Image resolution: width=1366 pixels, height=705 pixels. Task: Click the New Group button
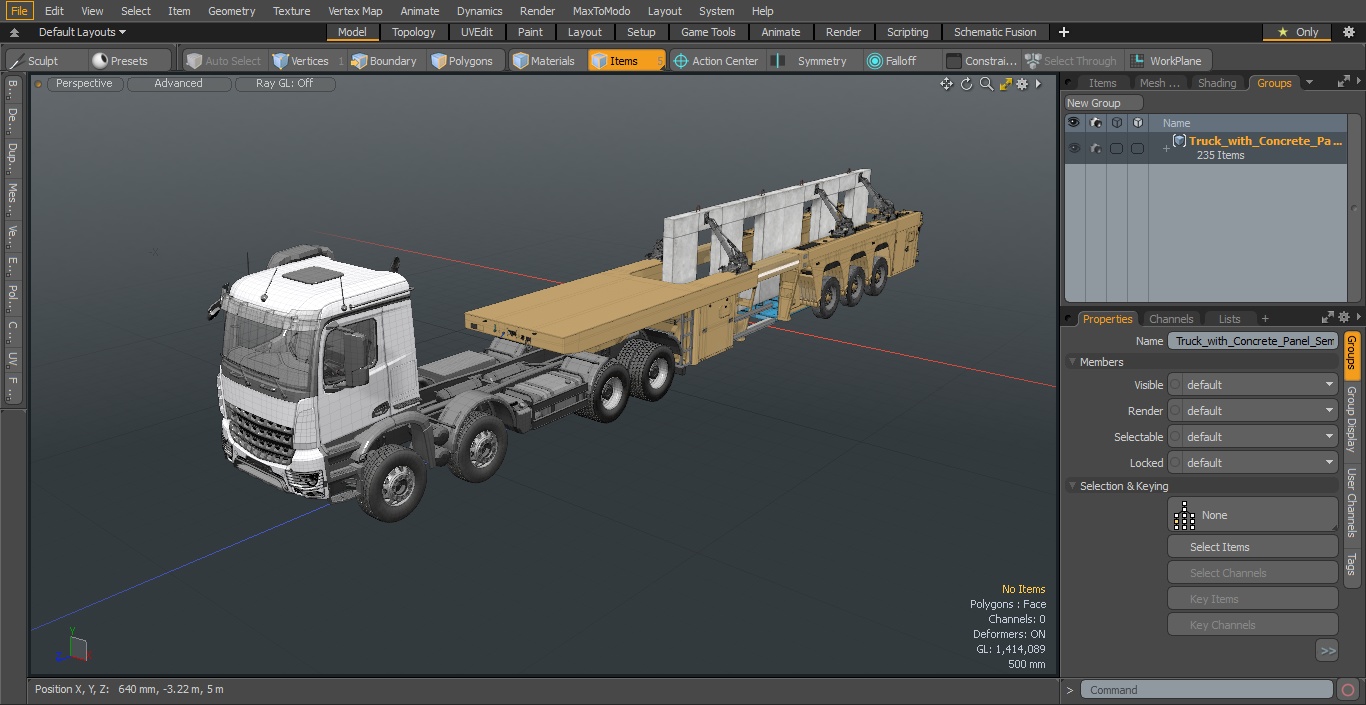(x=1102, y=103)
